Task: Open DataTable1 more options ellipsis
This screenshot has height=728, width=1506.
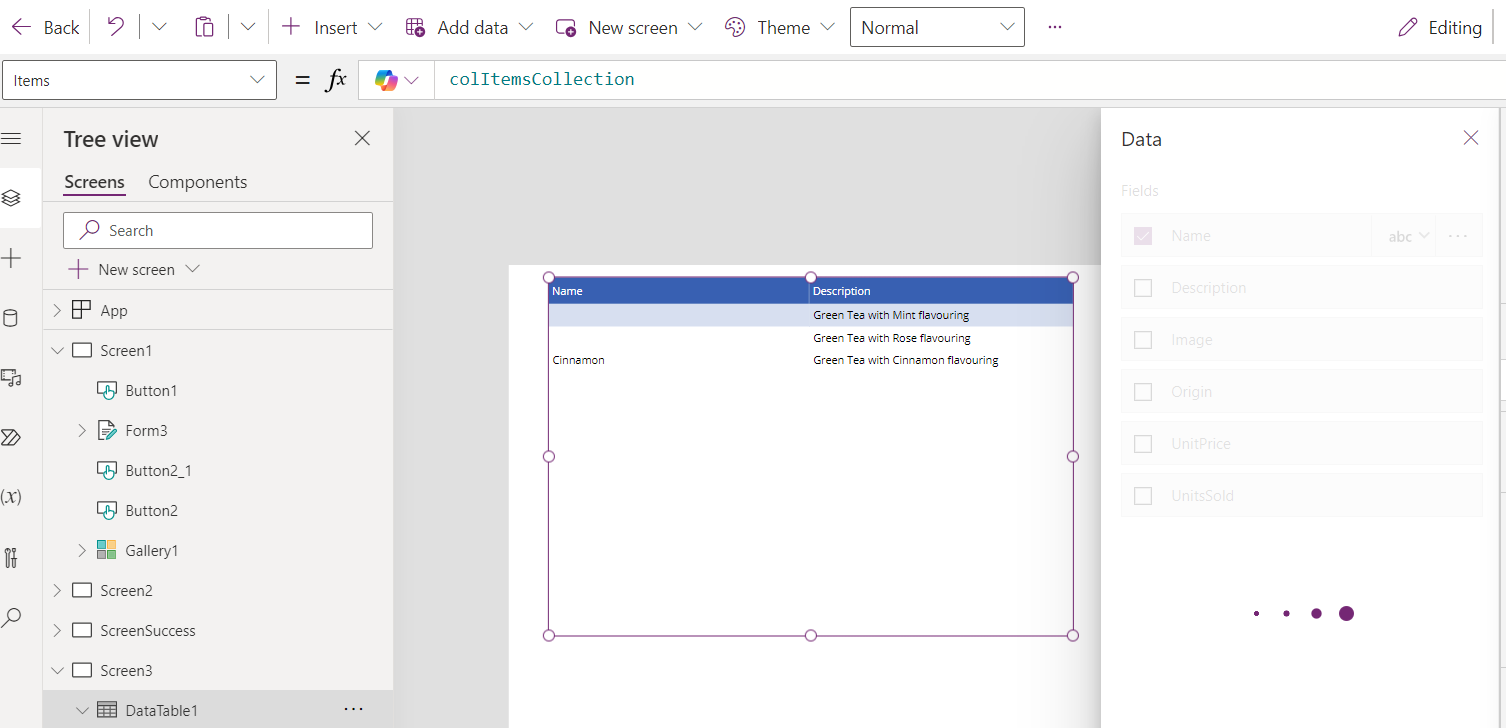Action: pyautogui.click(x=353, y=709)
